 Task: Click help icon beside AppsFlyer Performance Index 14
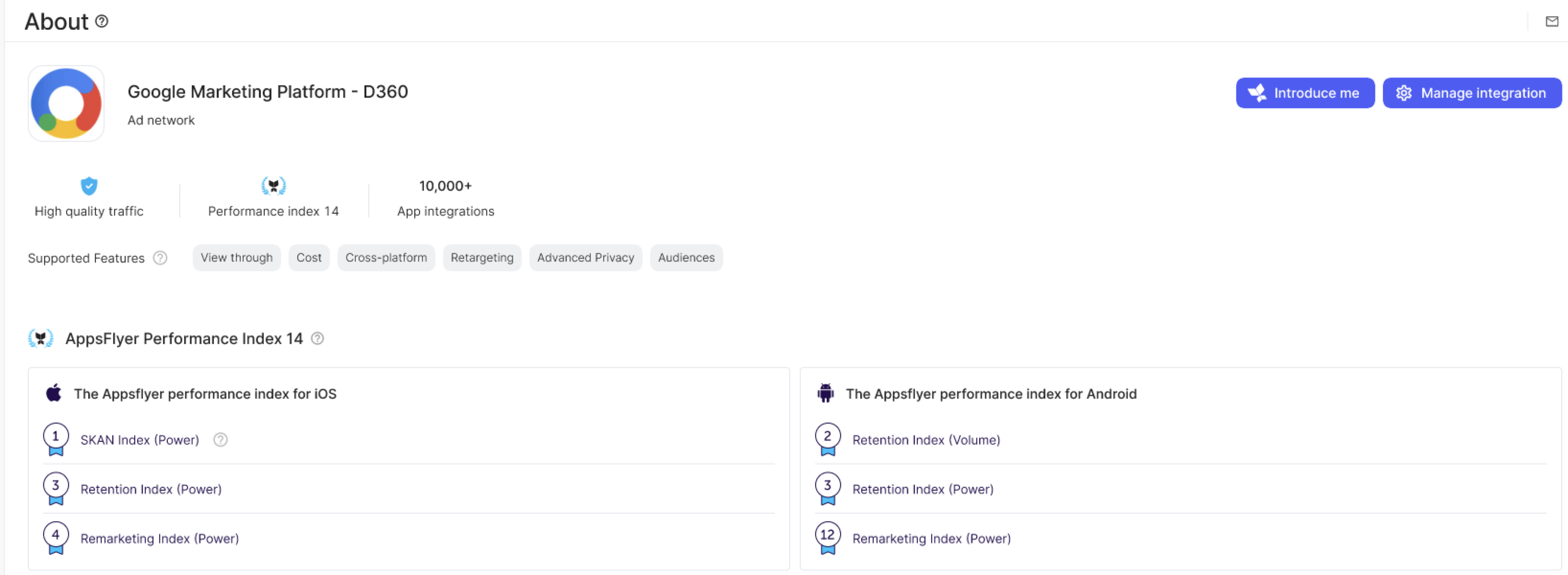[317, 338]
